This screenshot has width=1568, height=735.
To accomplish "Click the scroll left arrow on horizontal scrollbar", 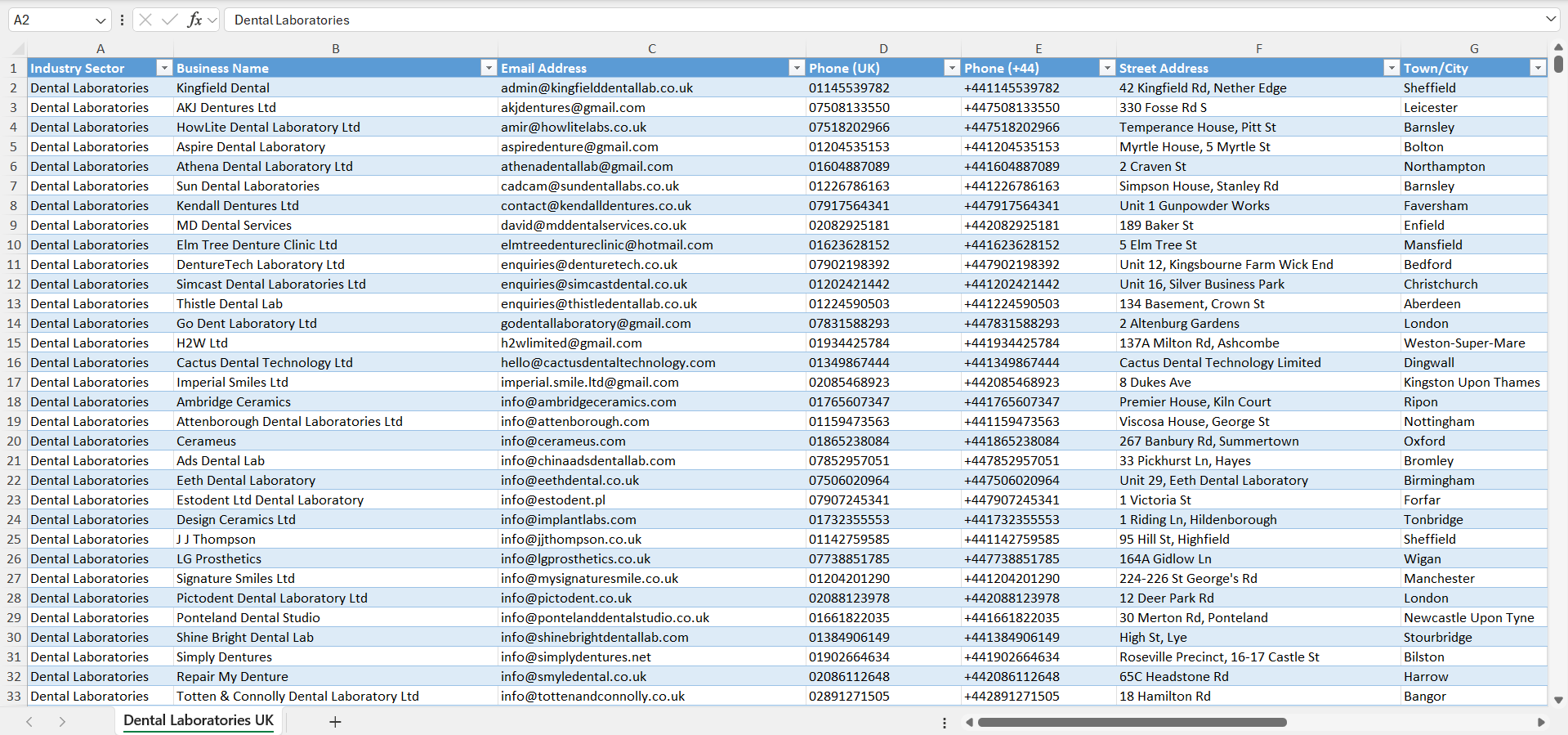I will (969, 723).
